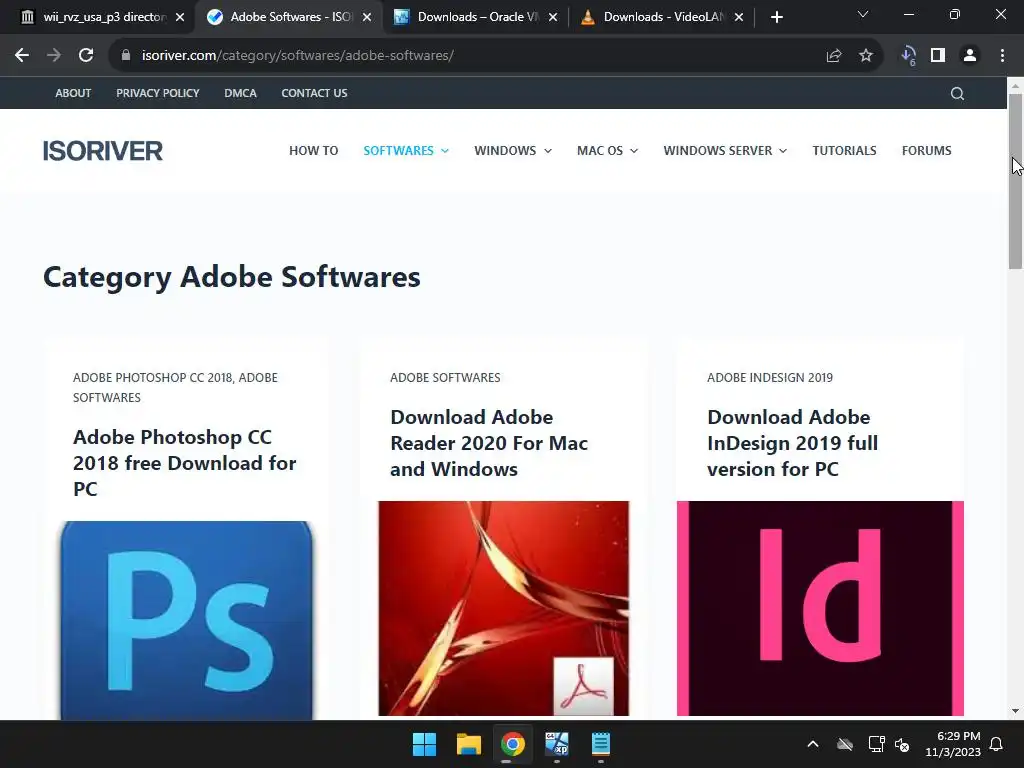Open the notifications bell

[x=996, y=744]
